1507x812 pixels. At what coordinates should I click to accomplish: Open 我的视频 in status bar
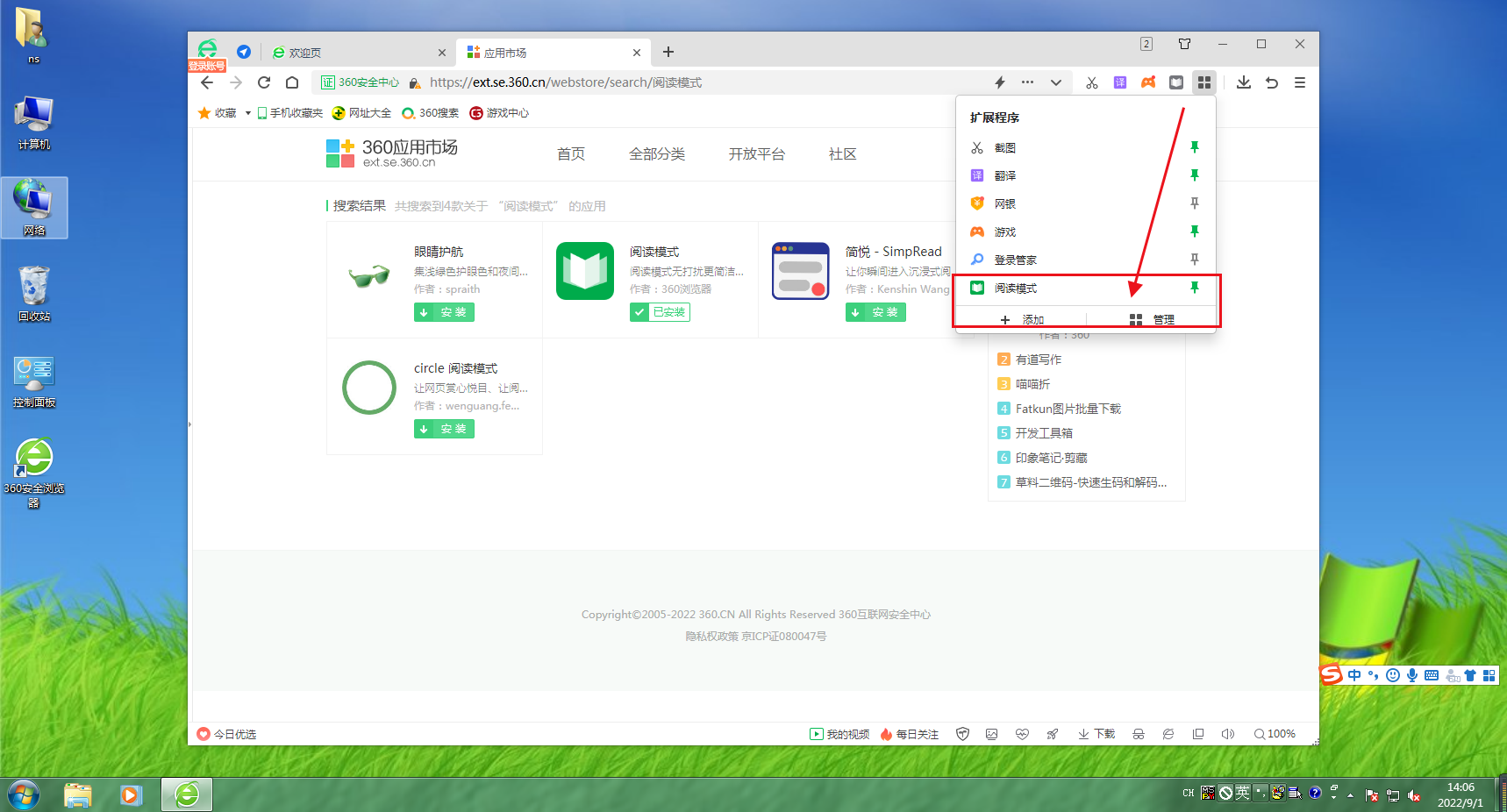(839, 734)
